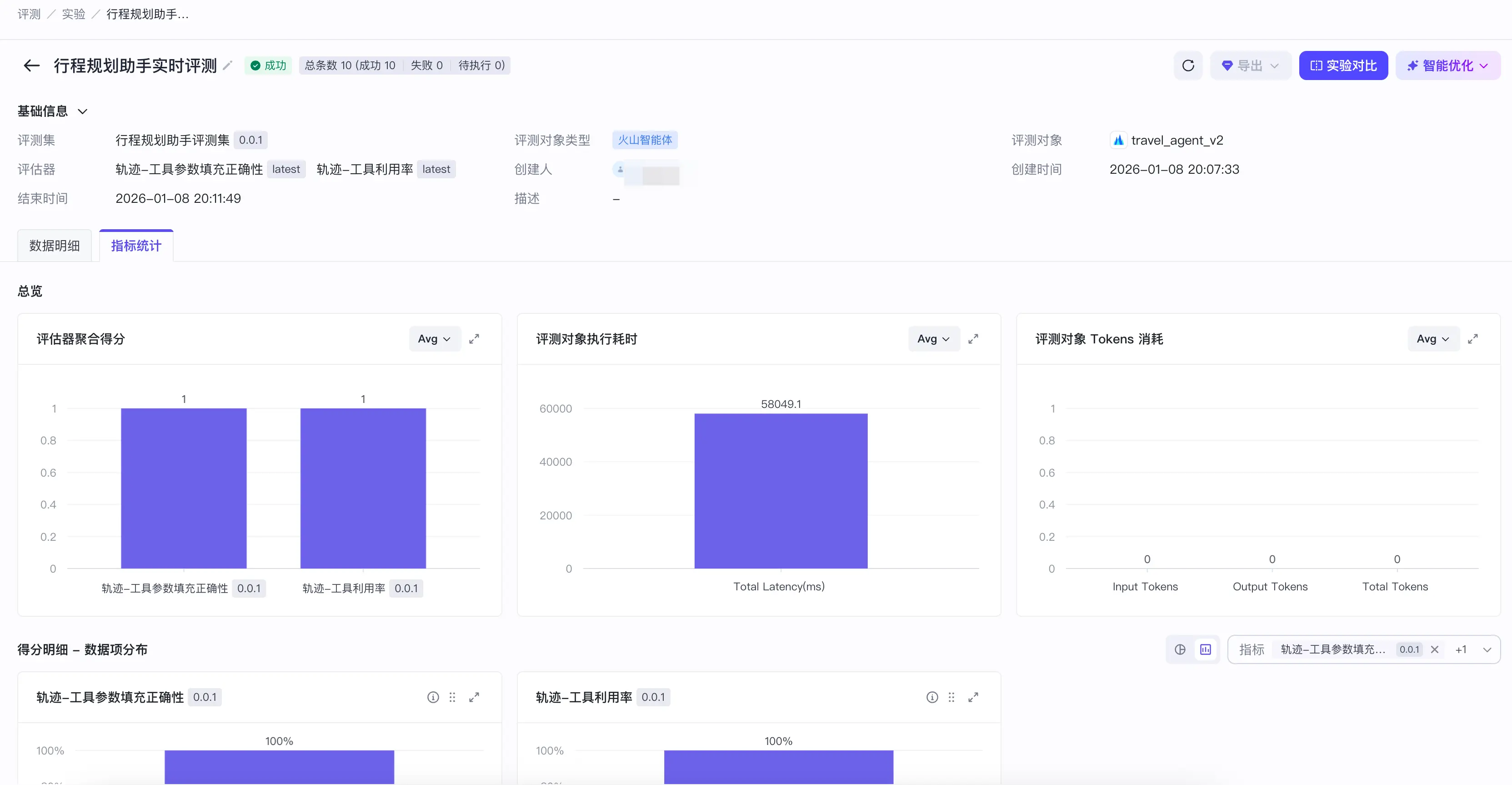Click latest tag beside 轨迹-工具参数填充正确性

point(286,169)
